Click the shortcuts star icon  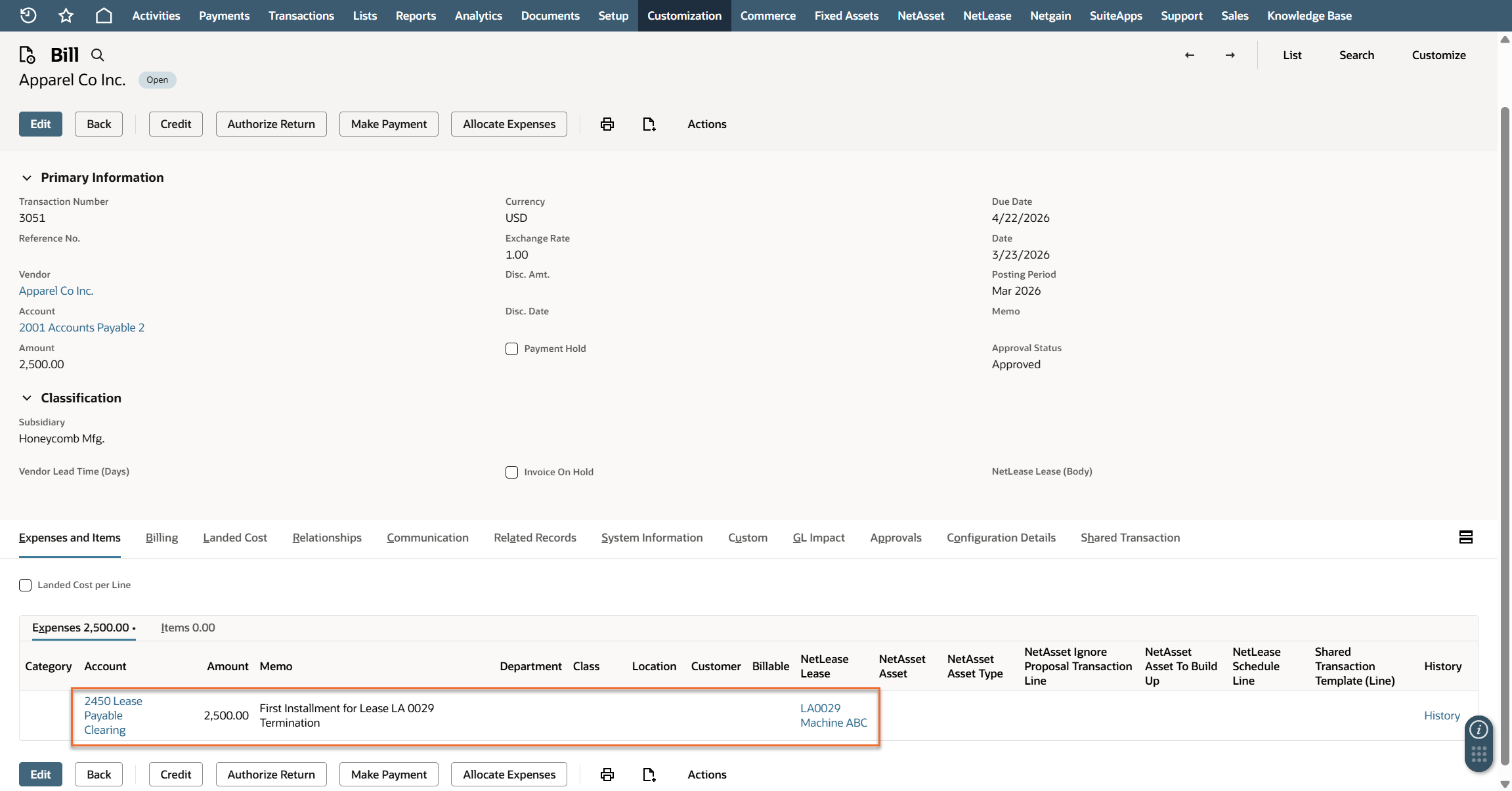66,15
